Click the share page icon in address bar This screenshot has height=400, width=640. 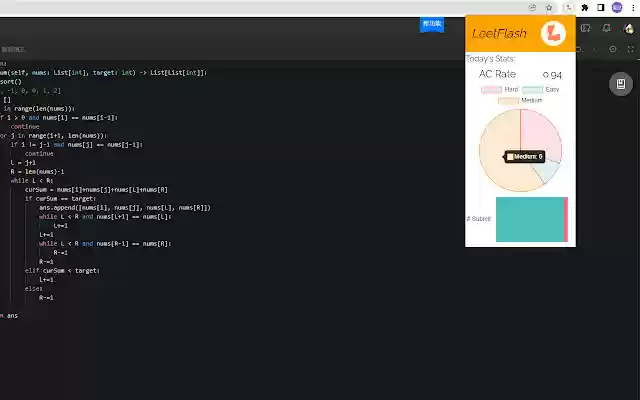click(x=532, y=7)
